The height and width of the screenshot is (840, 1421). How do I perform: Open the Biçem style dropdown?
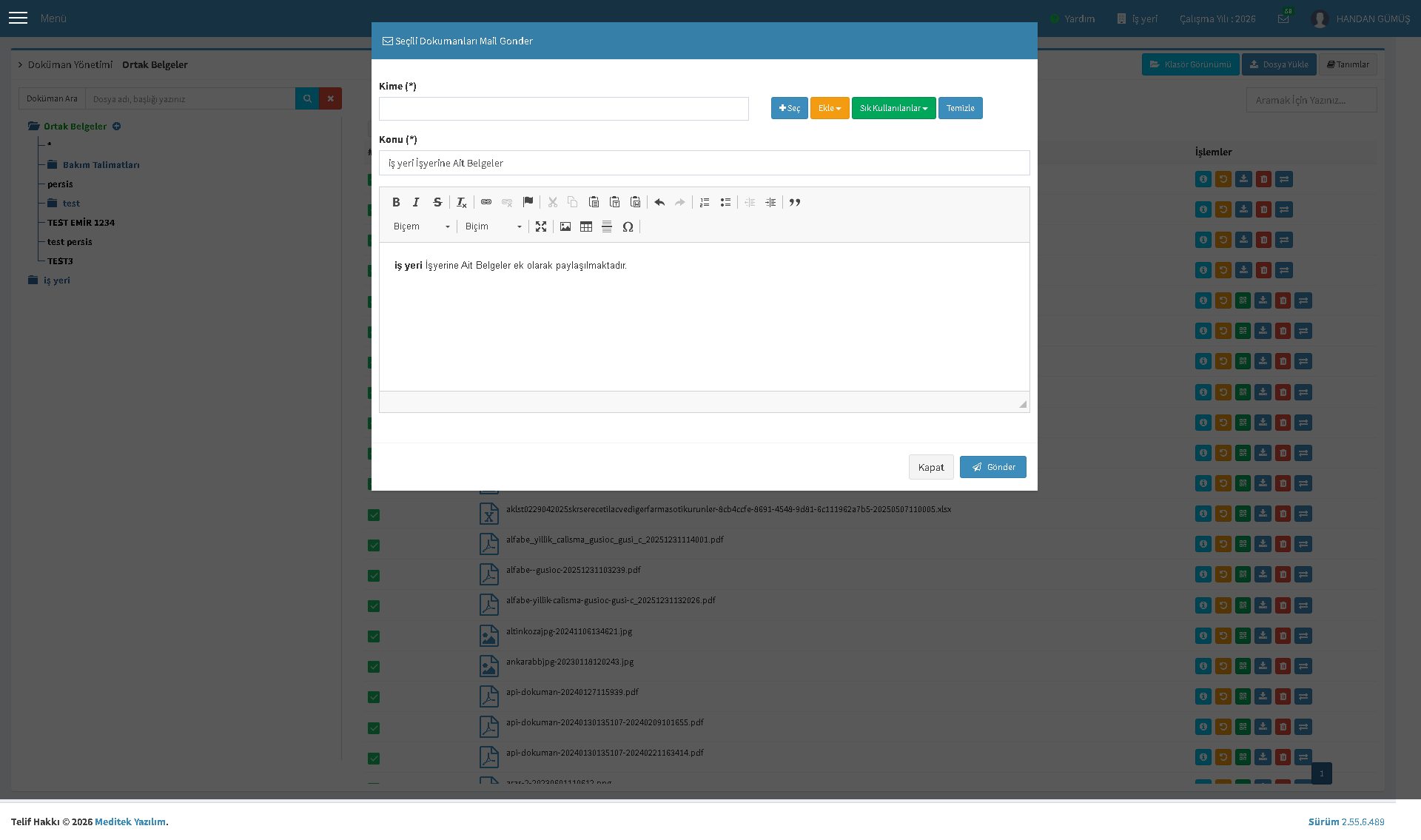point(421,226)
